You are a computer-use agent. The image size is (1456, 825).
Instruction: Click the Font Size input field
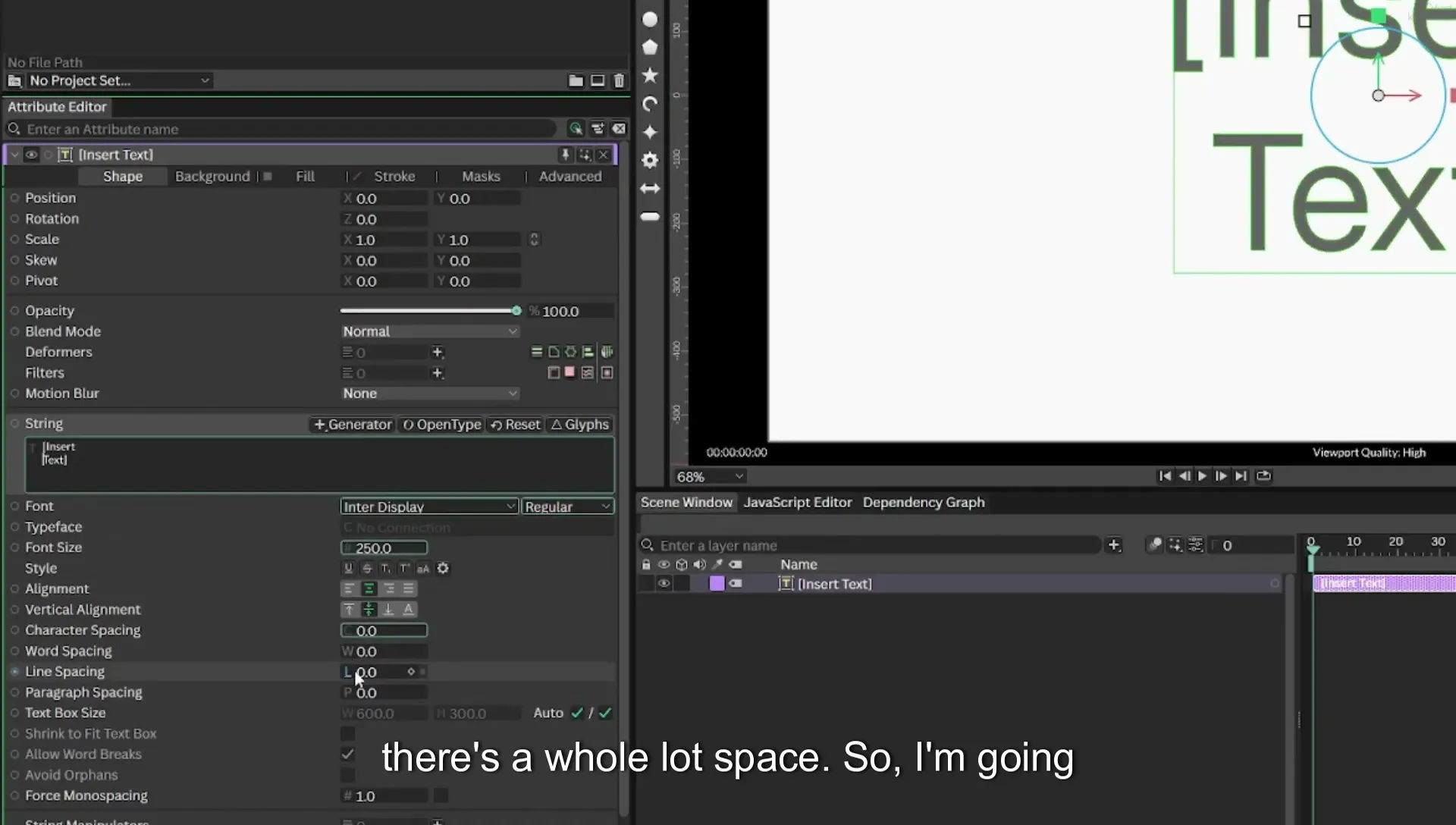(384, 547)
